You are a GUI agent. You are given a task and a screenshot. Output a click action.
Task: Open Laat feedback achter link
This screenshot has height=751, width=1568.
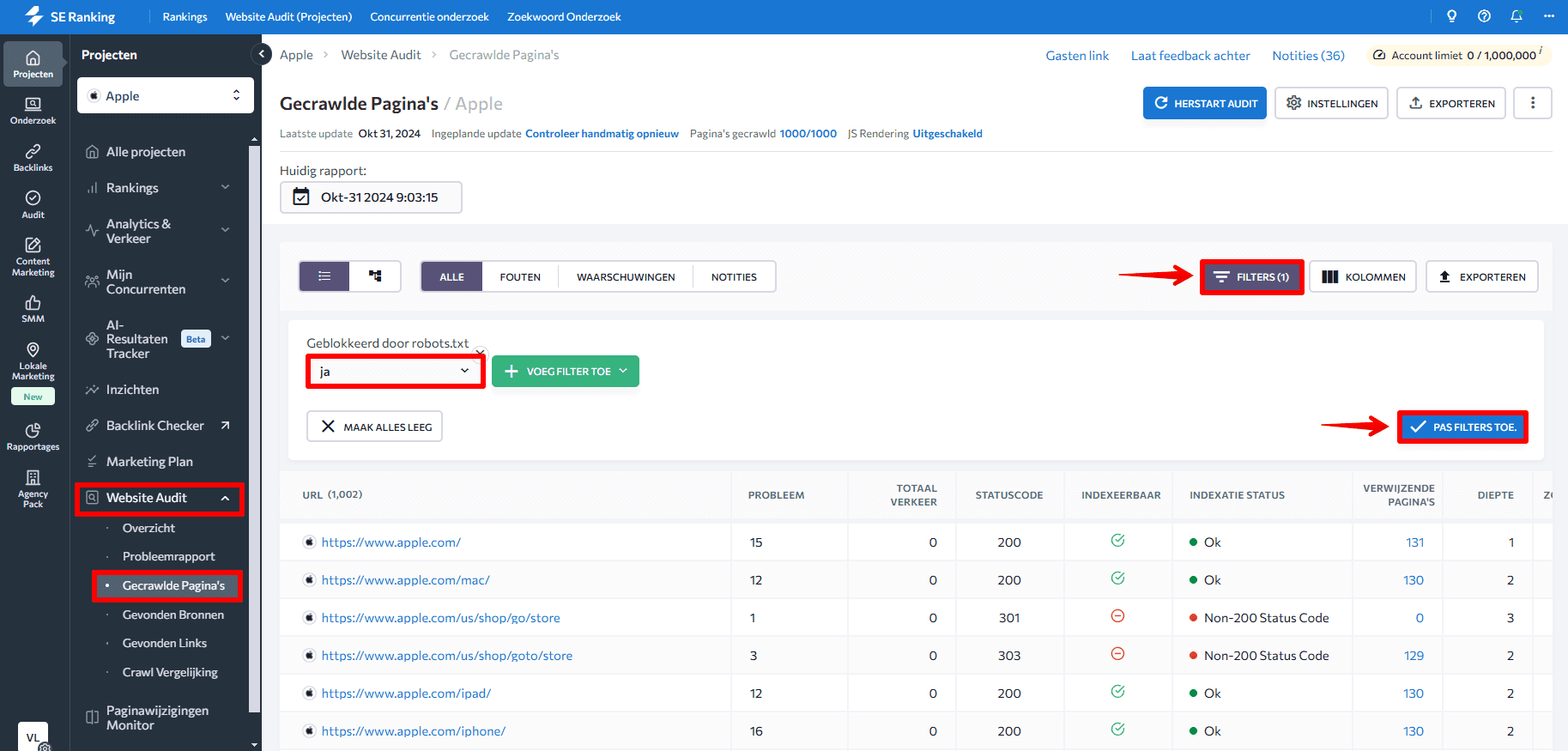point(1190,55)
